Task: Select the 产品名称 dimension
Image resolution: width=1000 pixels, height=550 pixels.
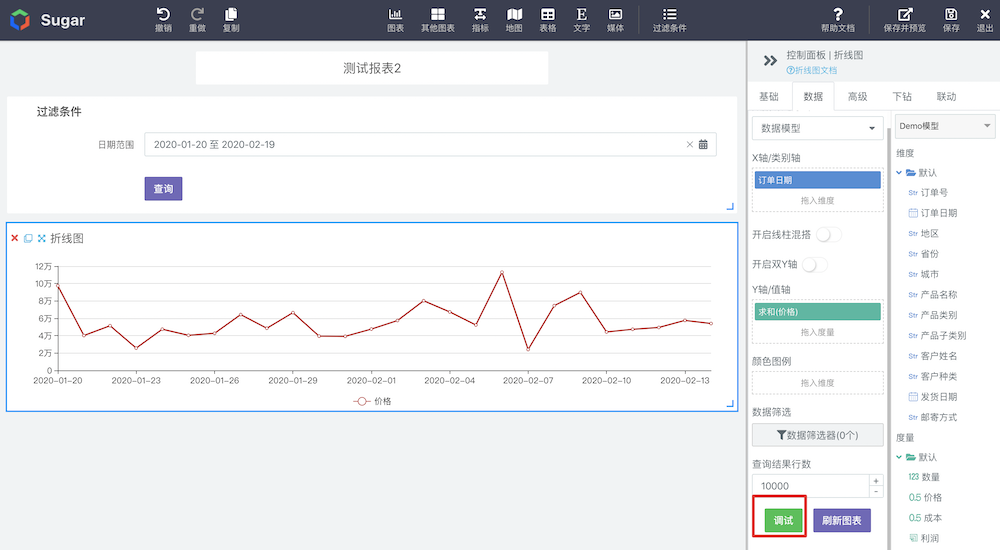Action: (939, 294)
